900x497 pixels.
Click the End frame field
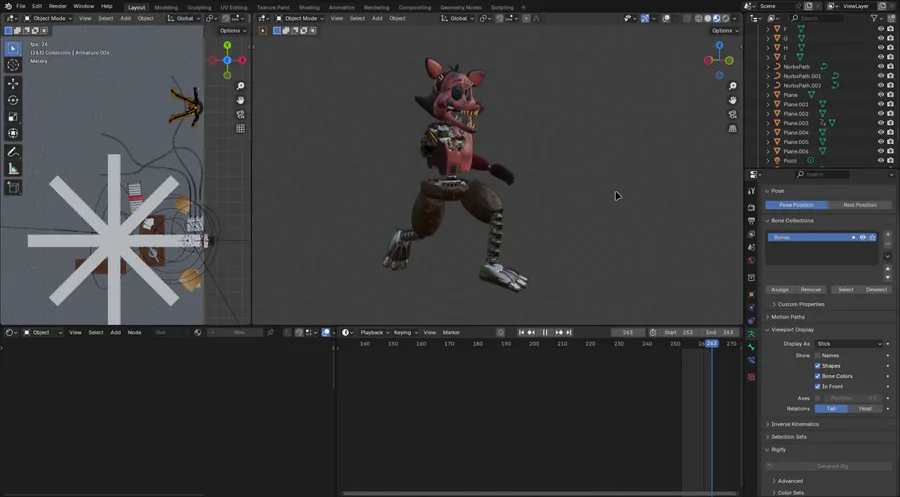pos(719,332)
